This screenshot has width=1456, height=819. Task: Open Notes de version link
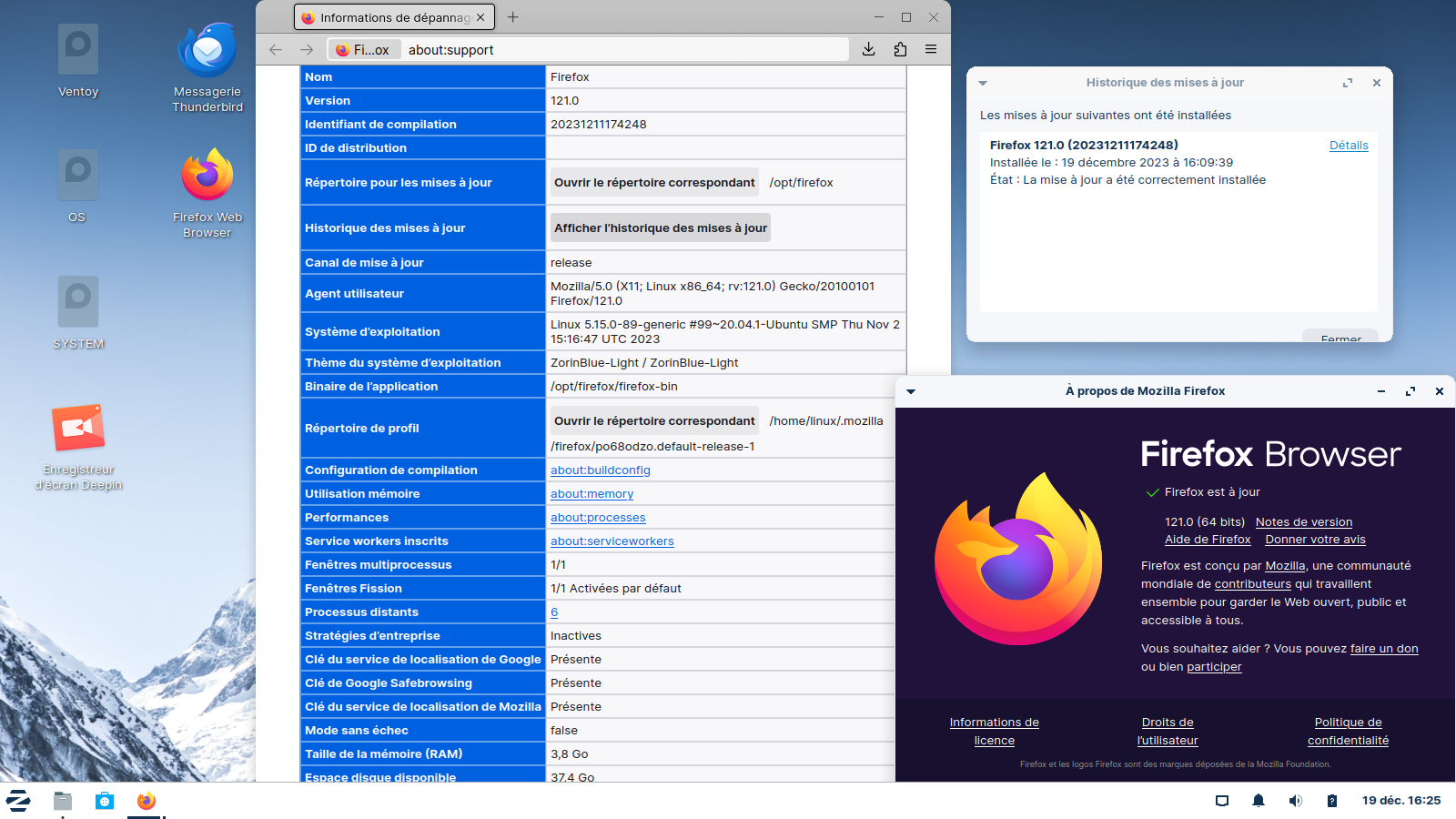coord(1304,522)
